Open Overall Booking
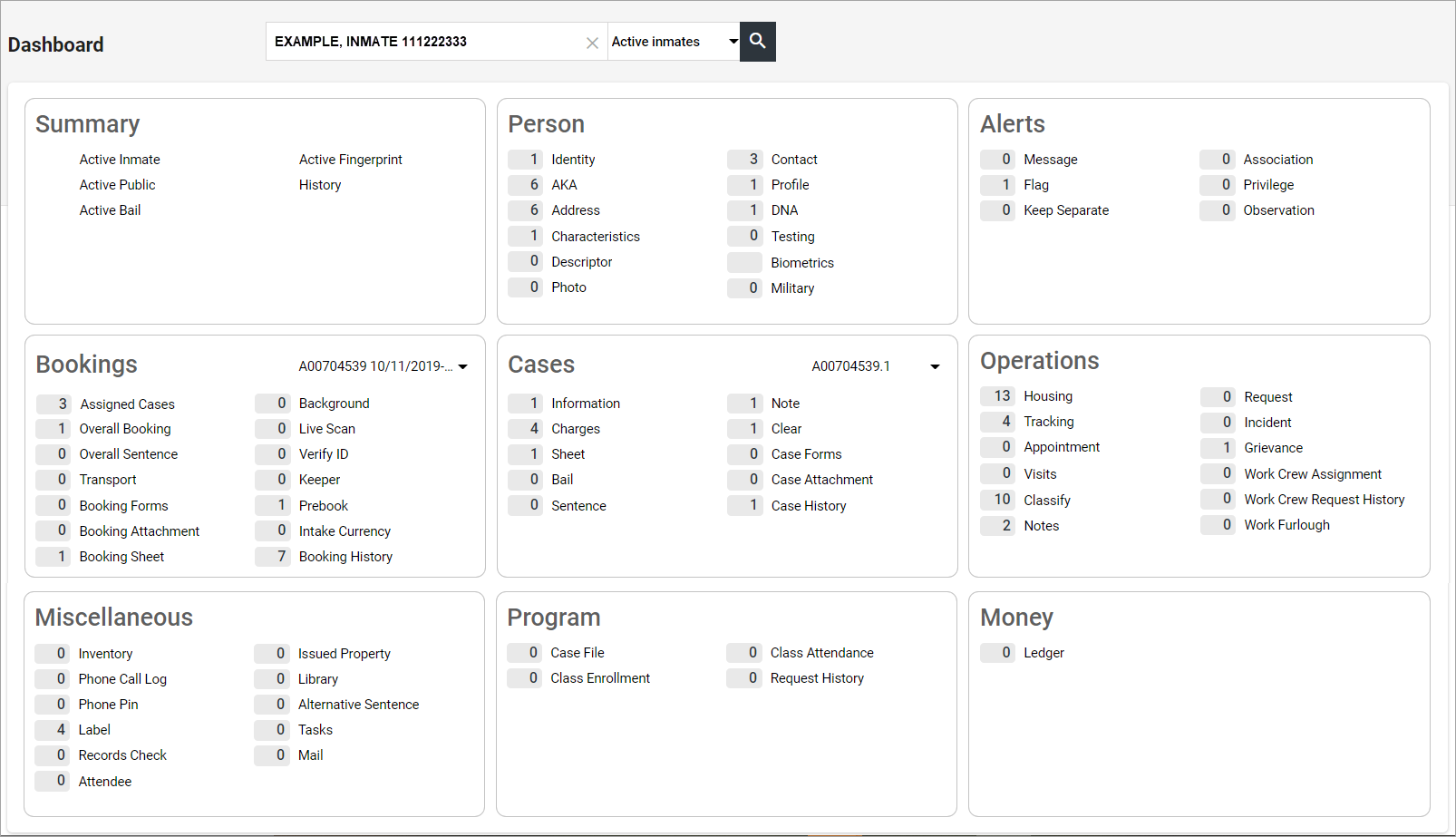The height and width of the screenshot is (837, 1456). 125,429
